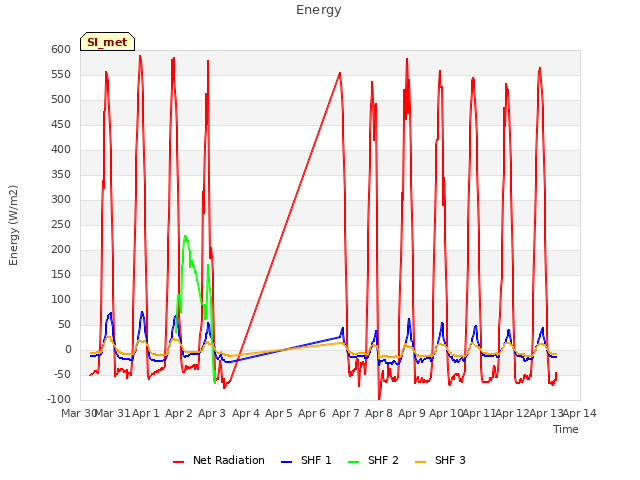Image resolution: width=640 pixels, height=480 pixels.
Task: Click the 150 y-axis tick label
Action: tap(61, 274)
